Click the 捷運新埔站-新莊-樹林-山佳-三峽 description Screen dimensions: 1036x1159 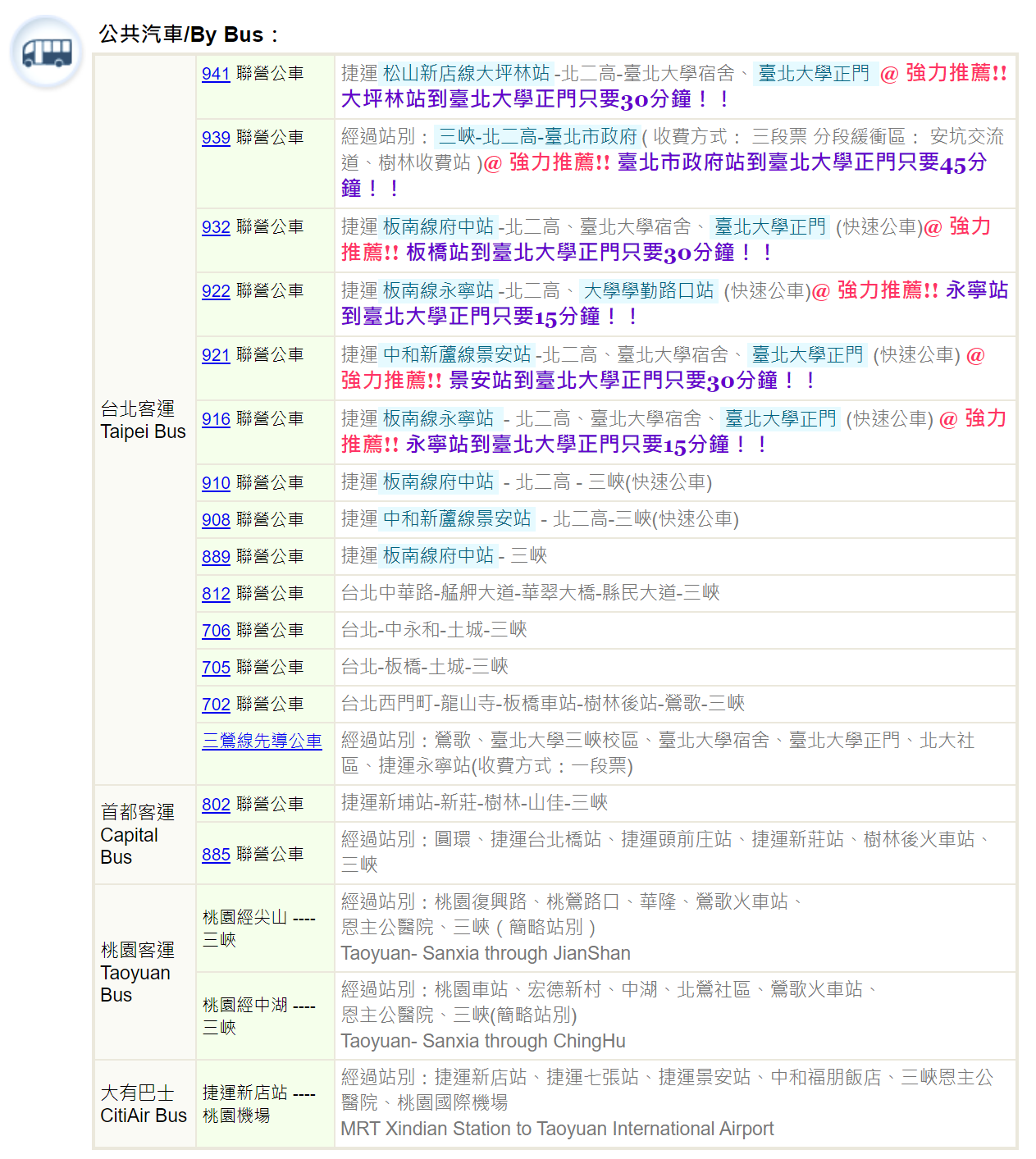474,803
